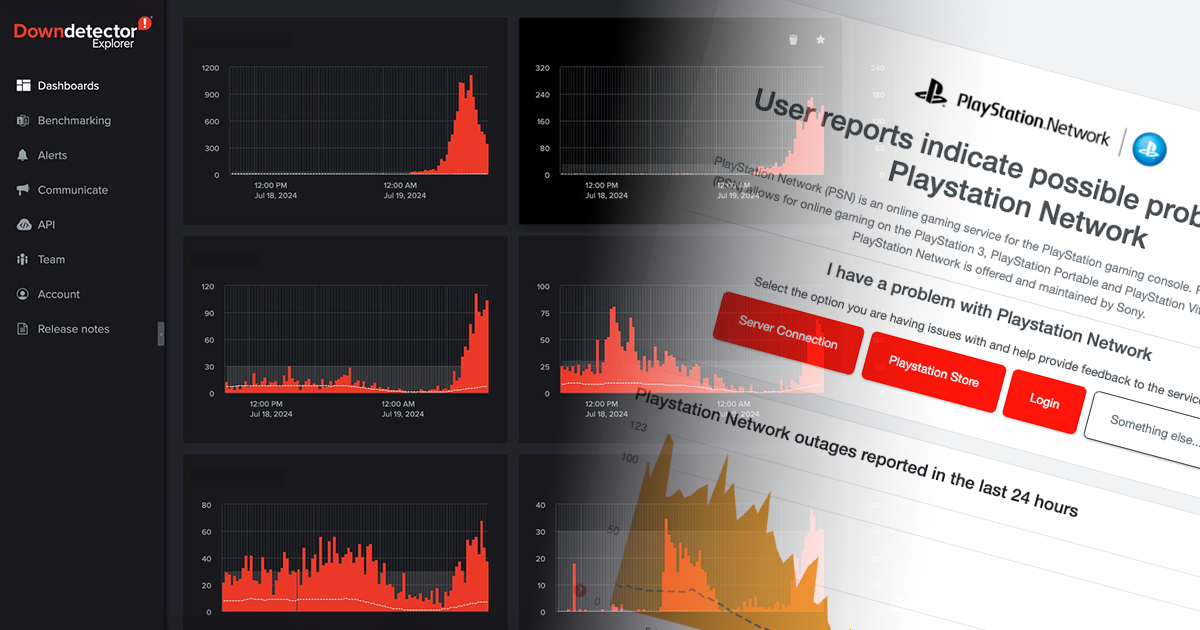Delete chart using the trash icon

click(793, 40)
